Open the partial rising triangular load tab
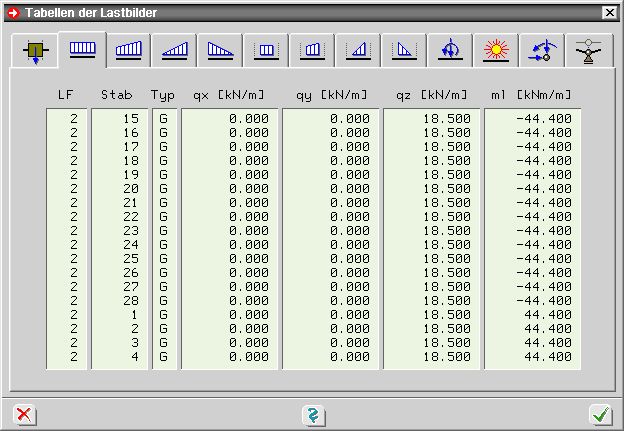This screenshot has height=431, width=624. [359, 49]
